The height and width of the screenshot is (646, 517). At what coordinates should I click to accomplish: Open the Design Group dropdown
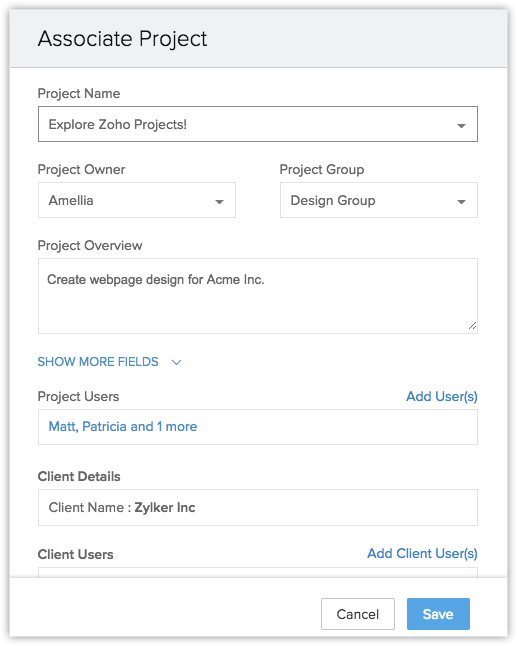(x=379, y=200)
